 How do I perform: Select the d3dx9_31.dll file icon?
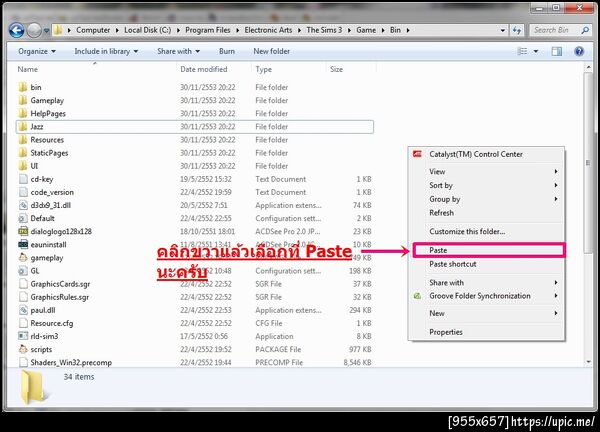[x=23, y=205]
